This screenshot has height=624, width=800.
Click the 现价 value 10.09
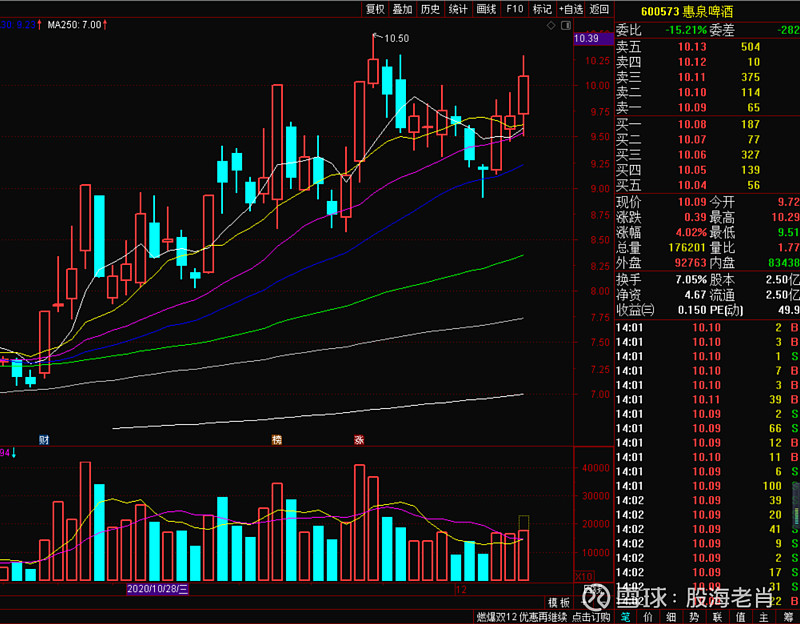[692, 202]
